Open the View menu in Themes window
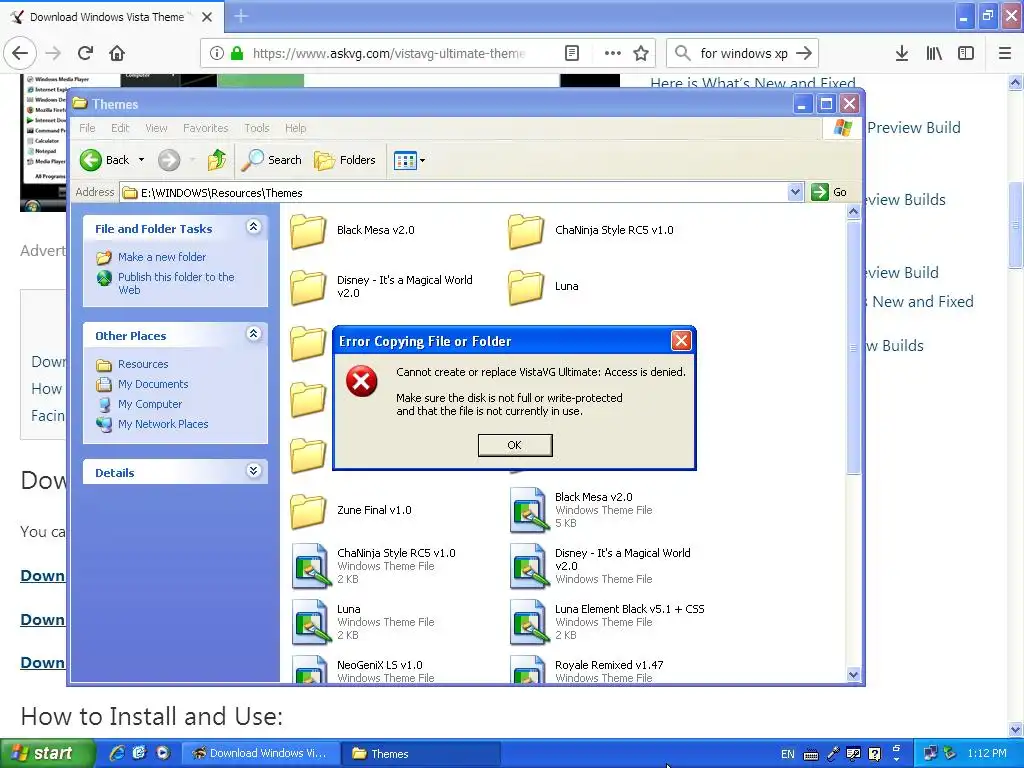 tap(156, 128)
